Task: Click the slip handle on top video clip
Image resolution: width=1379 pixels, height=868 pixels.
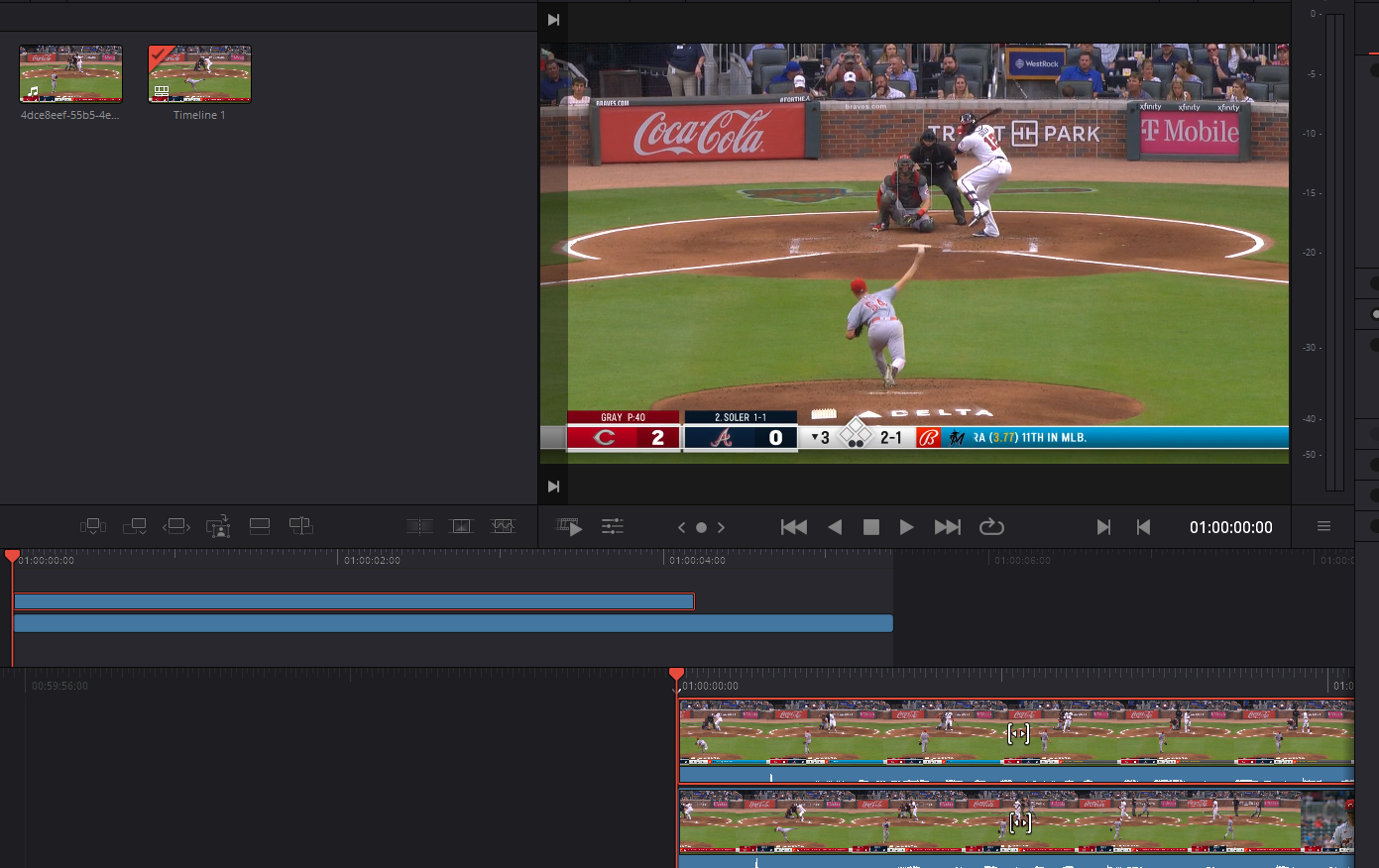Action: point(1018,734)
